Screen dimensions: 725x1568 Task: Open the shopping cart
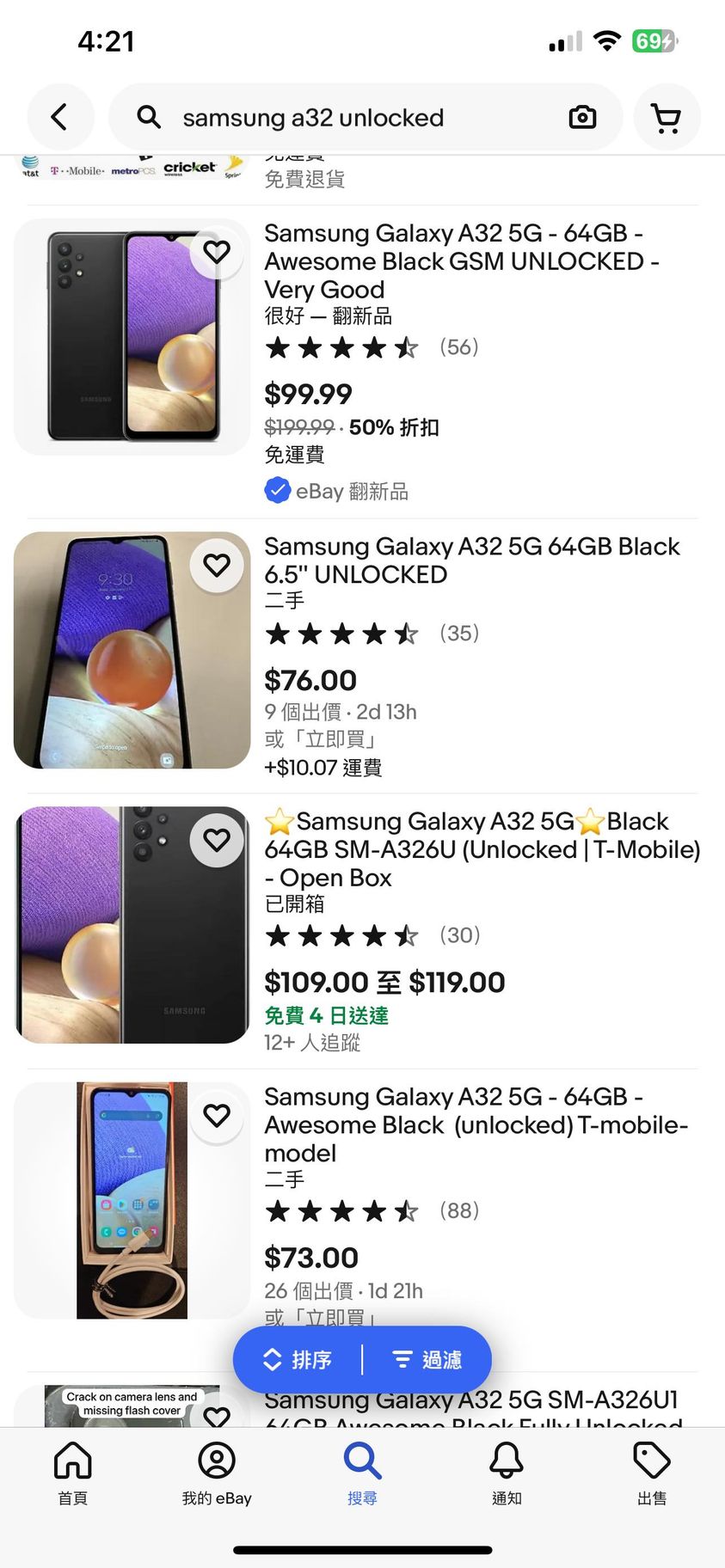click(667, 117)
